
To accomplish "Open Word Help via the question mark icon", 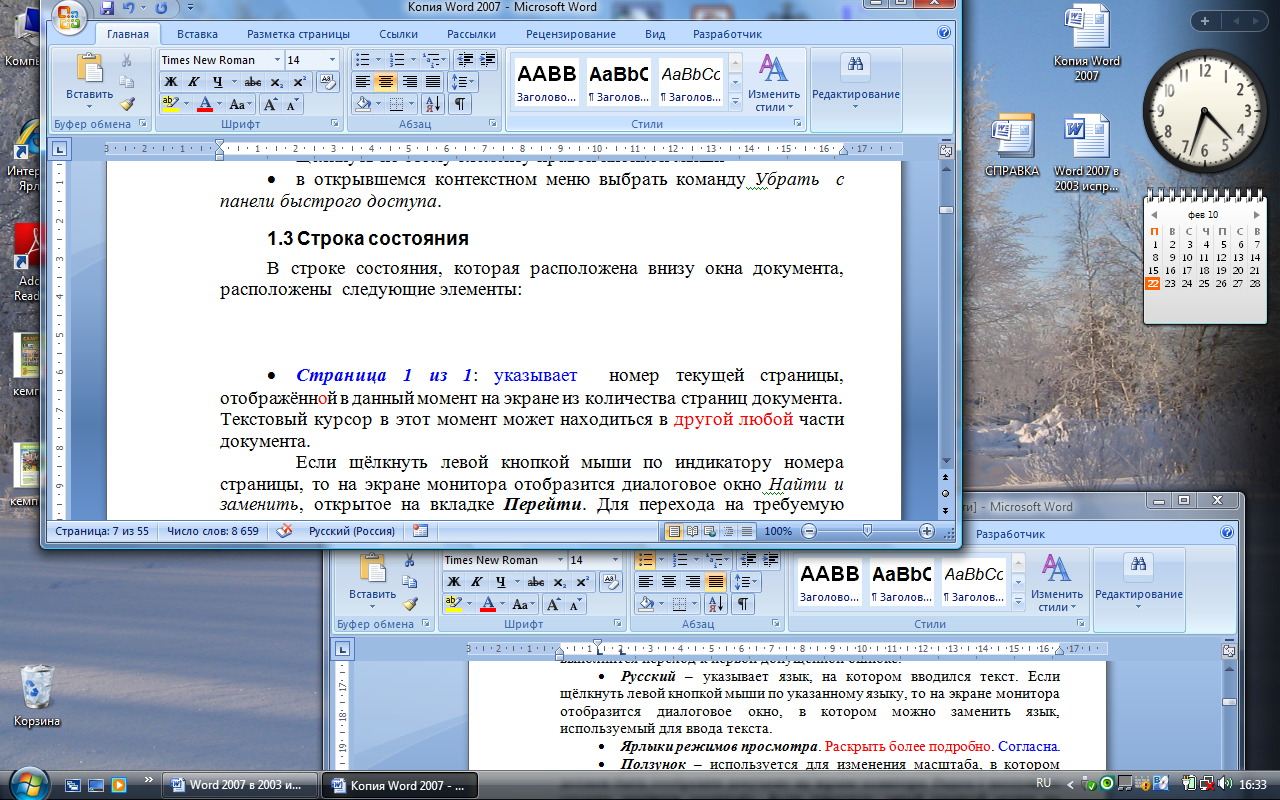I will (x=944, y=34).
